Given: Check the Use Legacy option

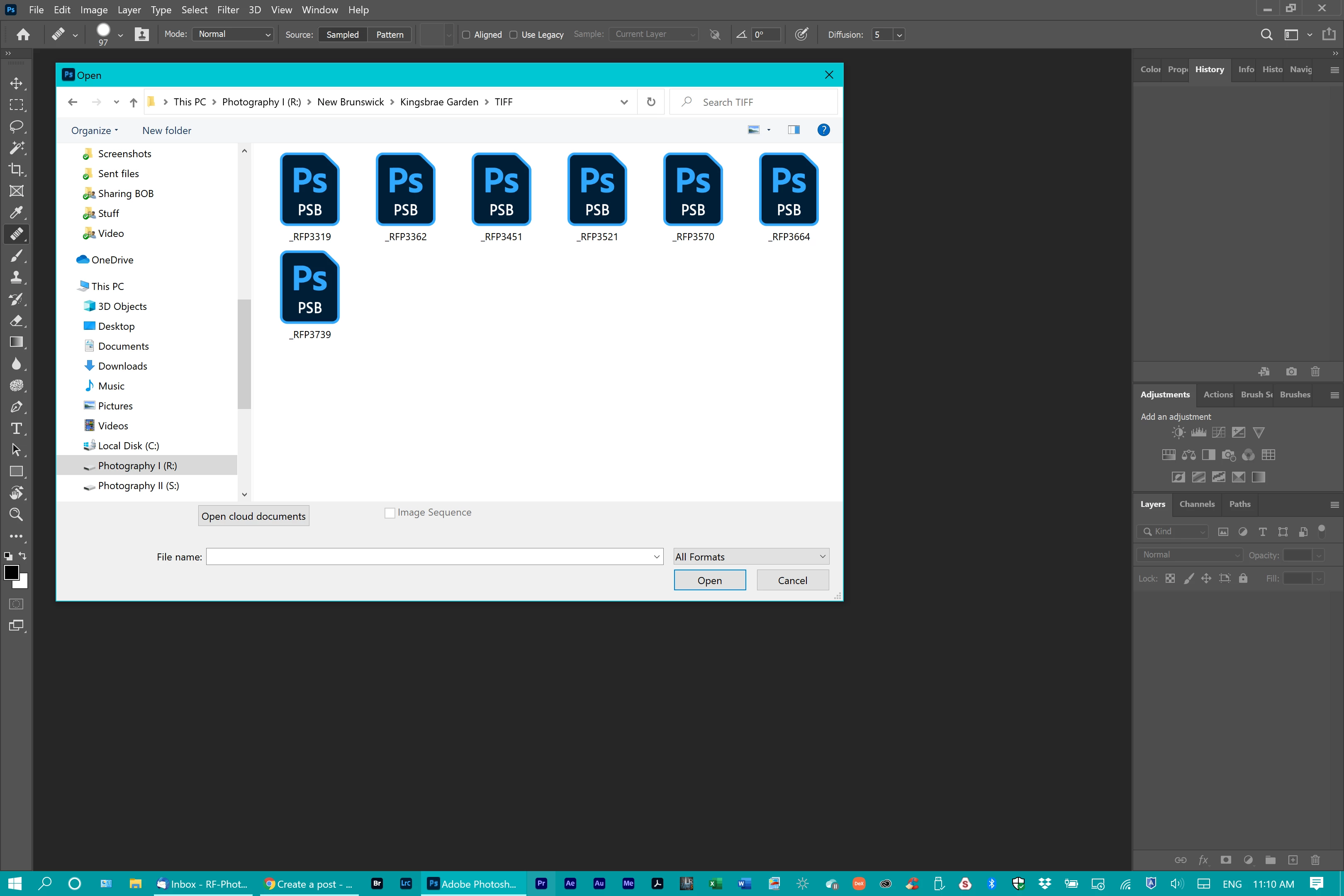Looking at the screenshot, I should click(x=513, y=35).
